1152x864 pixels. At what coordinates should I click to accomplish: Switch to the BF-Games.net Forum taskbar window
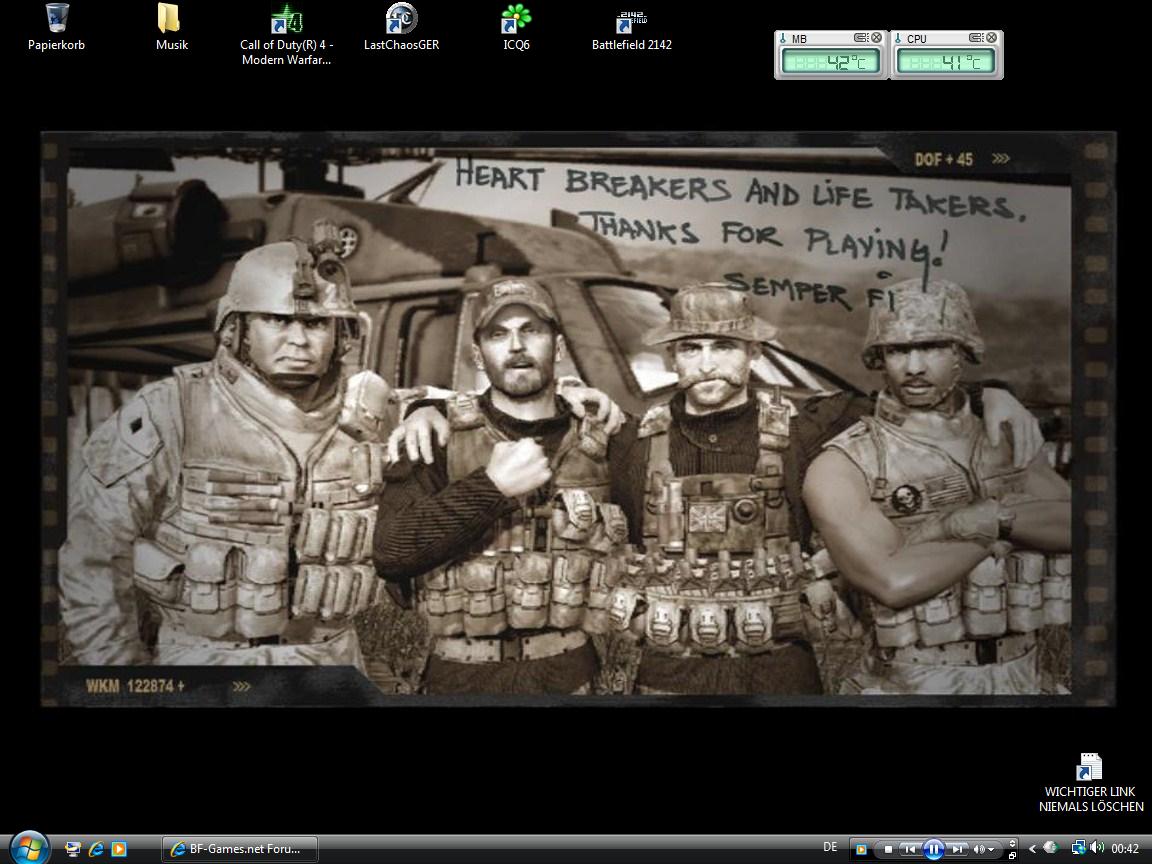coord(240,849)
